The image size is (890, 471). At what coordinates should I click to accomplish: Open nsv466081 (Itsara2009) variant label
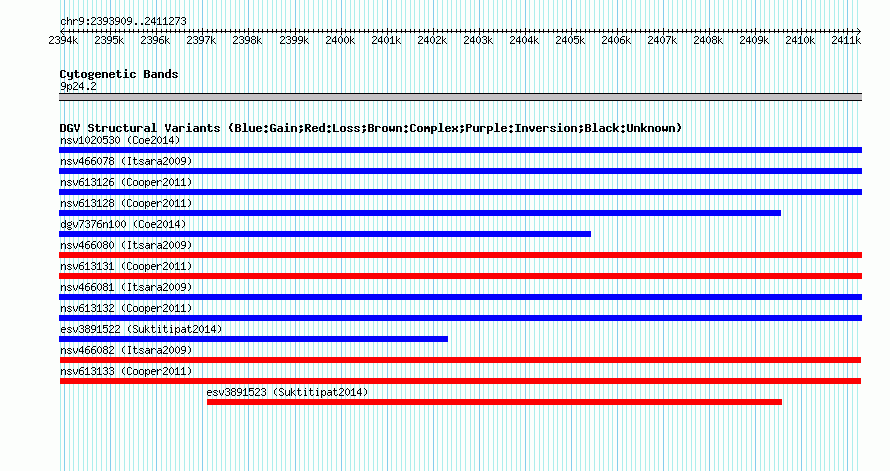click(x=126, y=287)
